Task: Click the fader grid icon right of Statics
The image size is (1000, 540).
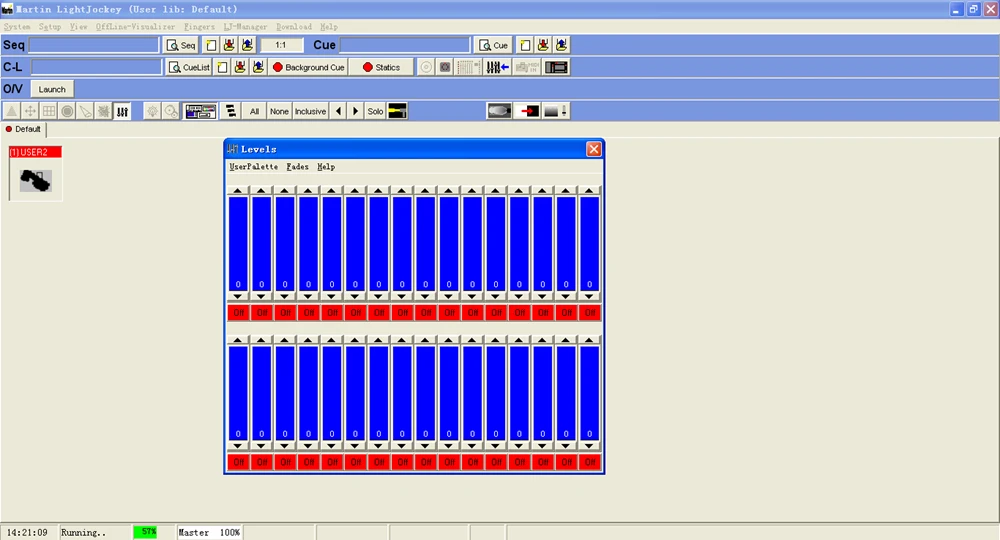Action: 468,67
